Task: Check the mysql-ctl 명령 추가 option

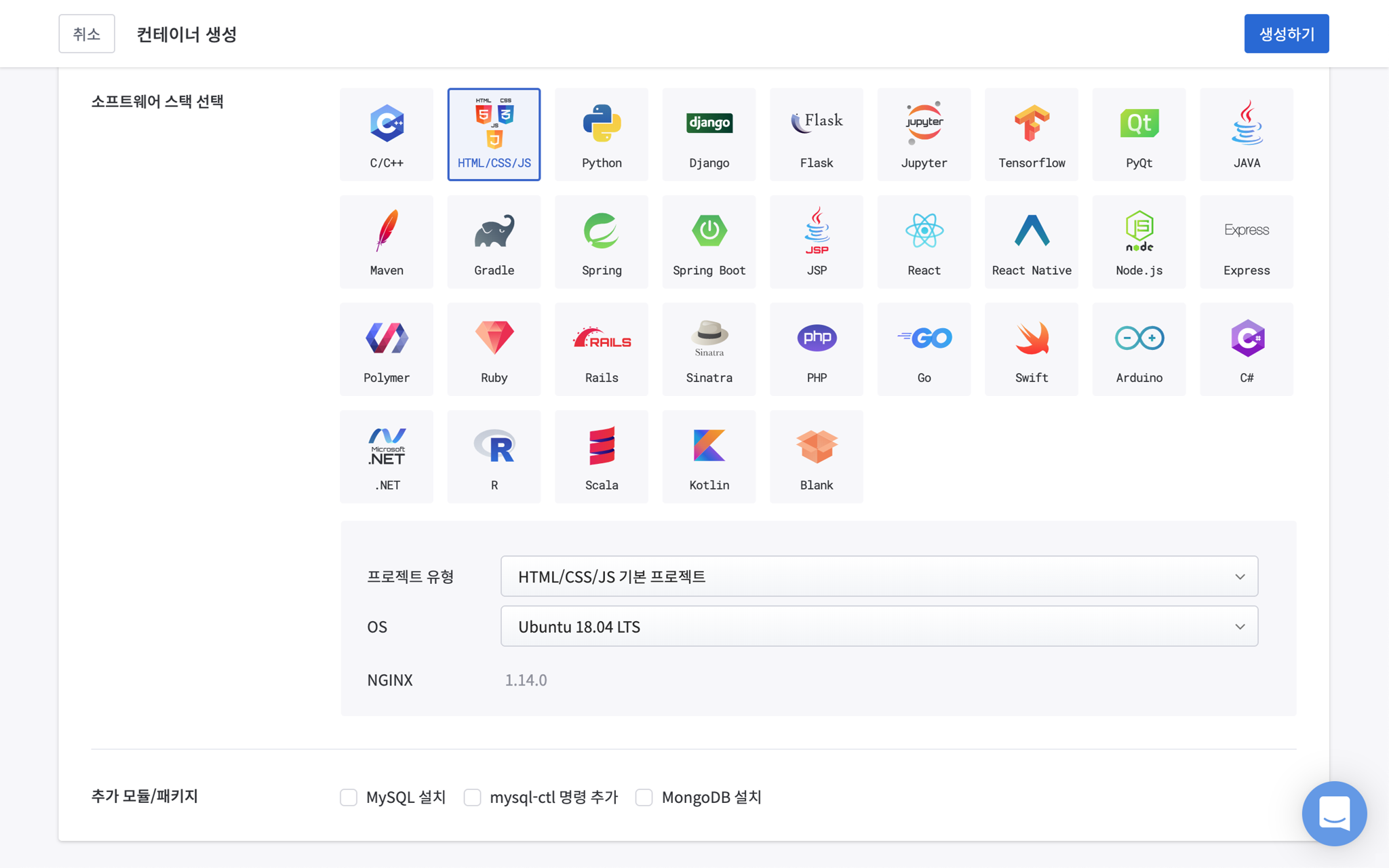Action: 472,797
